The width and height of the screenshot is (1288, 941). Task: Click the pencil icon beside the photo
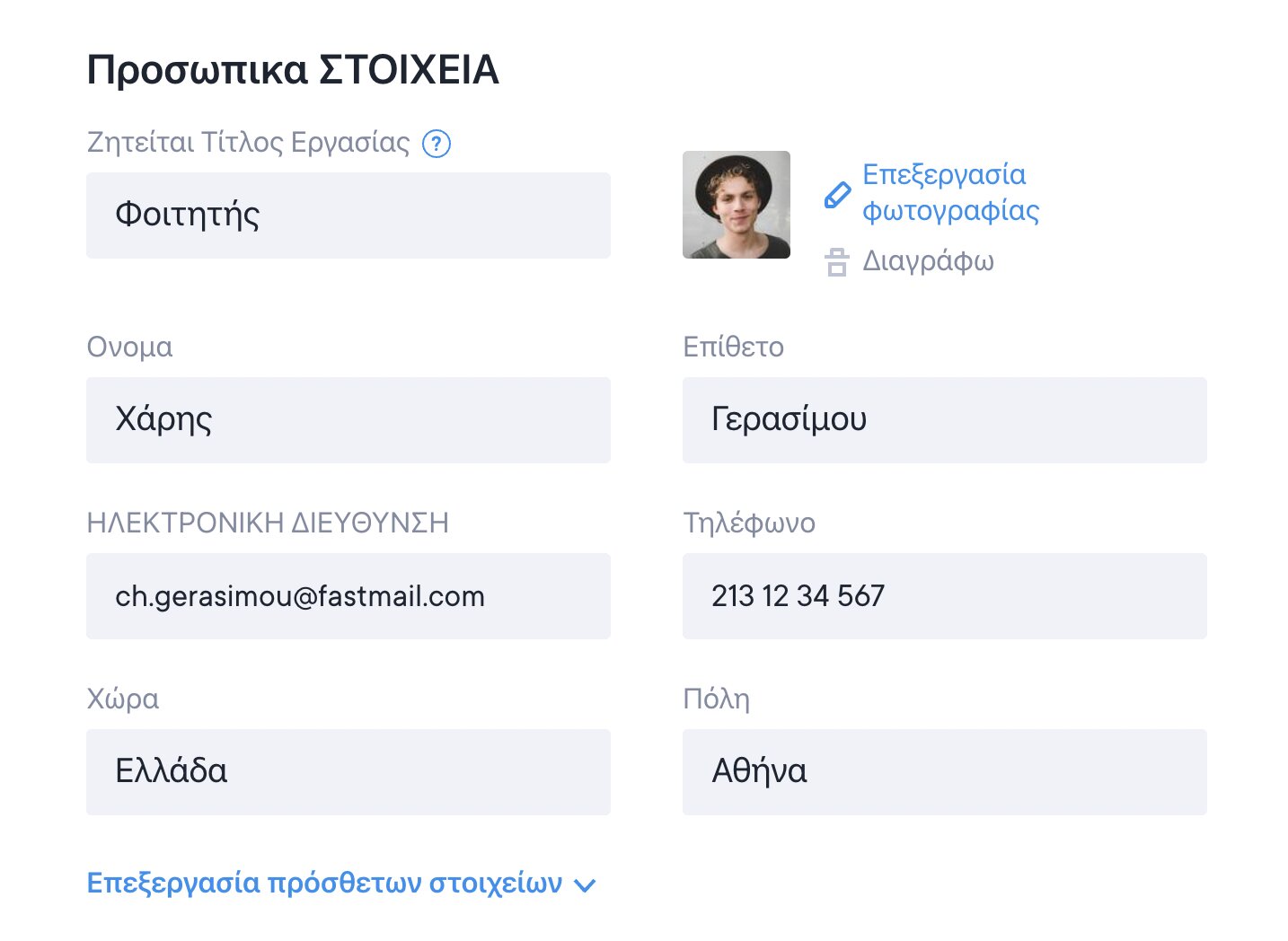pos(837,195)
